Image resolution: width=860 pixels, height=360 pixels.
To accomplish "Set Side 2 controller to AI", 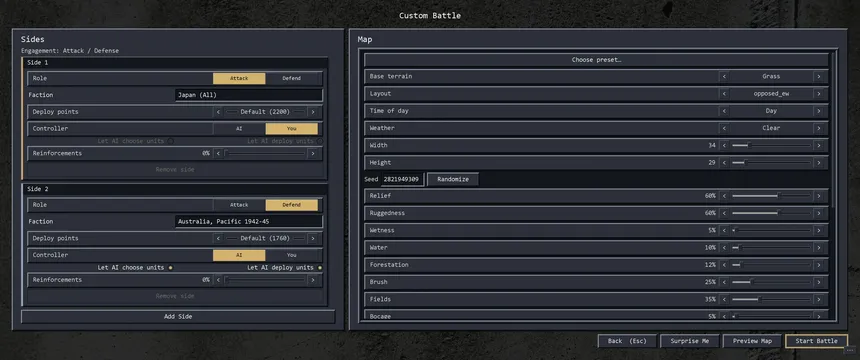I will click(x=239, y=255).
